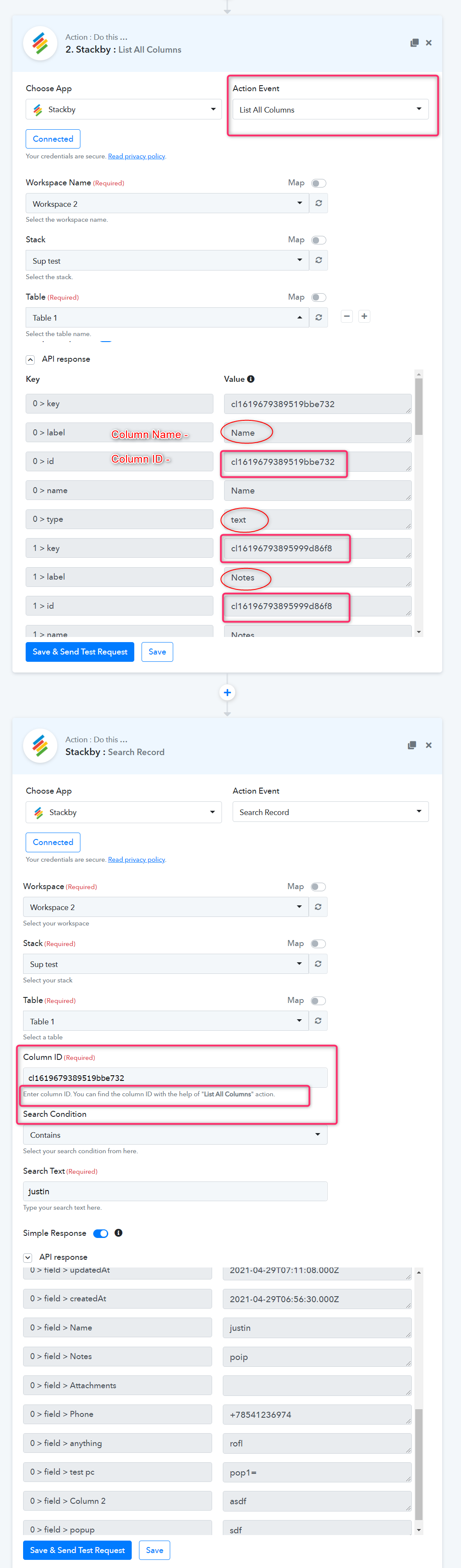461x1568 pixels.
Task: Open privacy policy link in Search Record step
Action: coord(136,860)
